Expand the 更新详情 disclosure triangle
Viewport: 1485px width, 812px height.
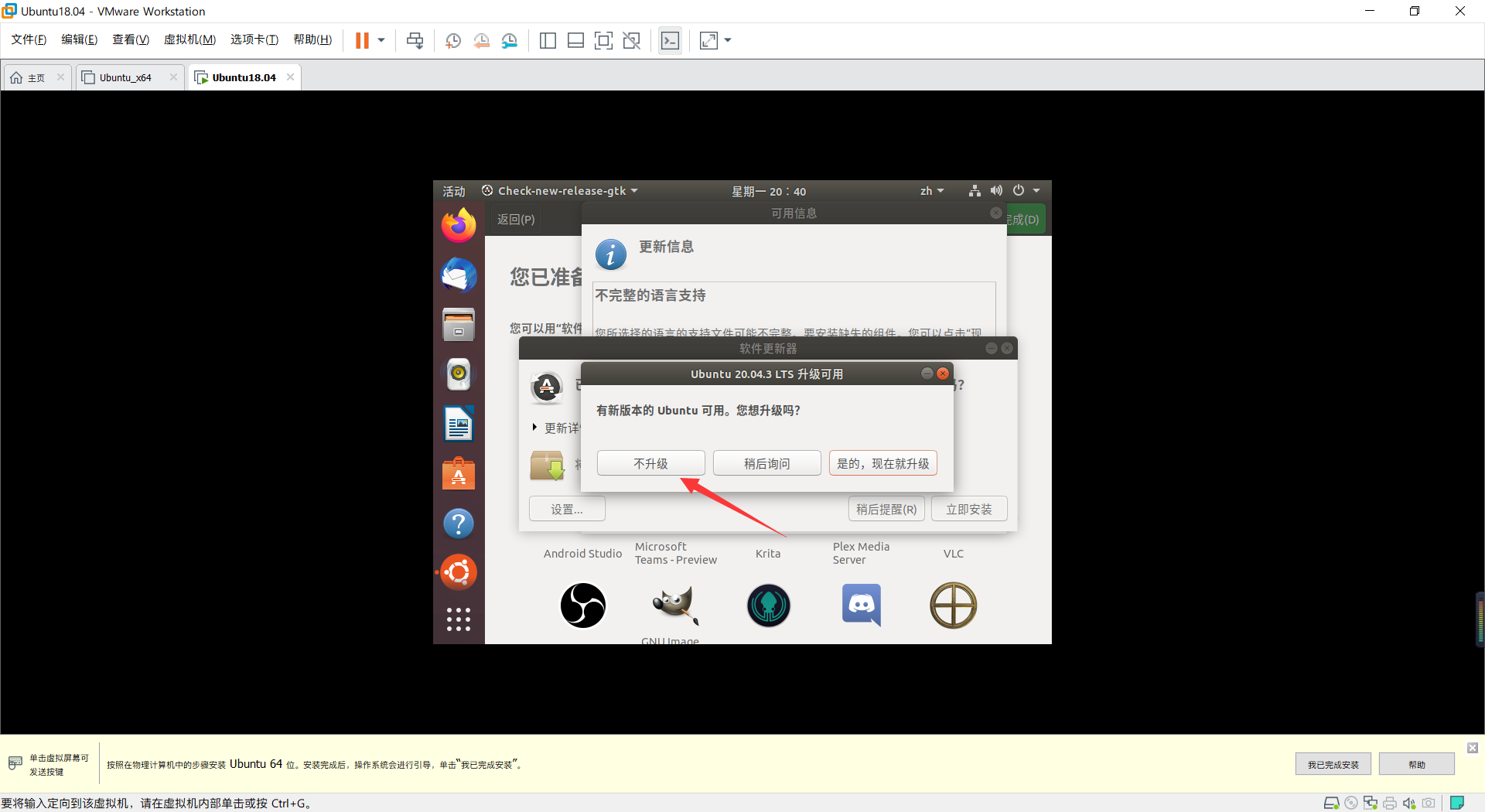pyautogui.click(x=534, y=428)
